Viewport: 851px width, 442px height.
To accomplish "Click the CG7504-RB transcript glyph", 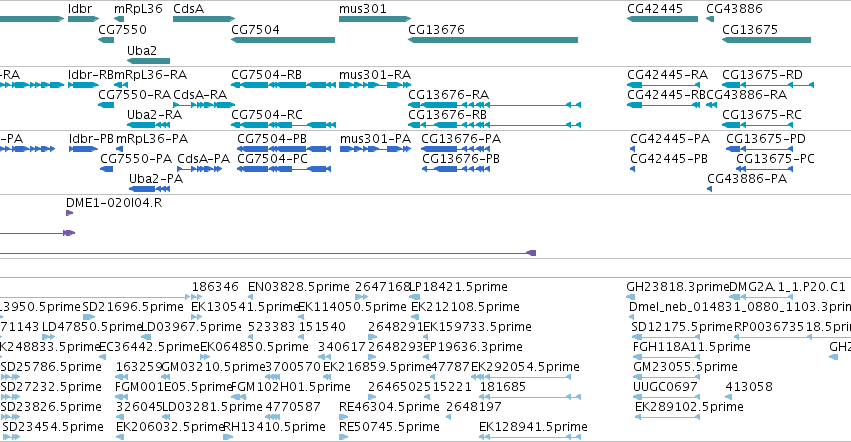I will 283,85.
